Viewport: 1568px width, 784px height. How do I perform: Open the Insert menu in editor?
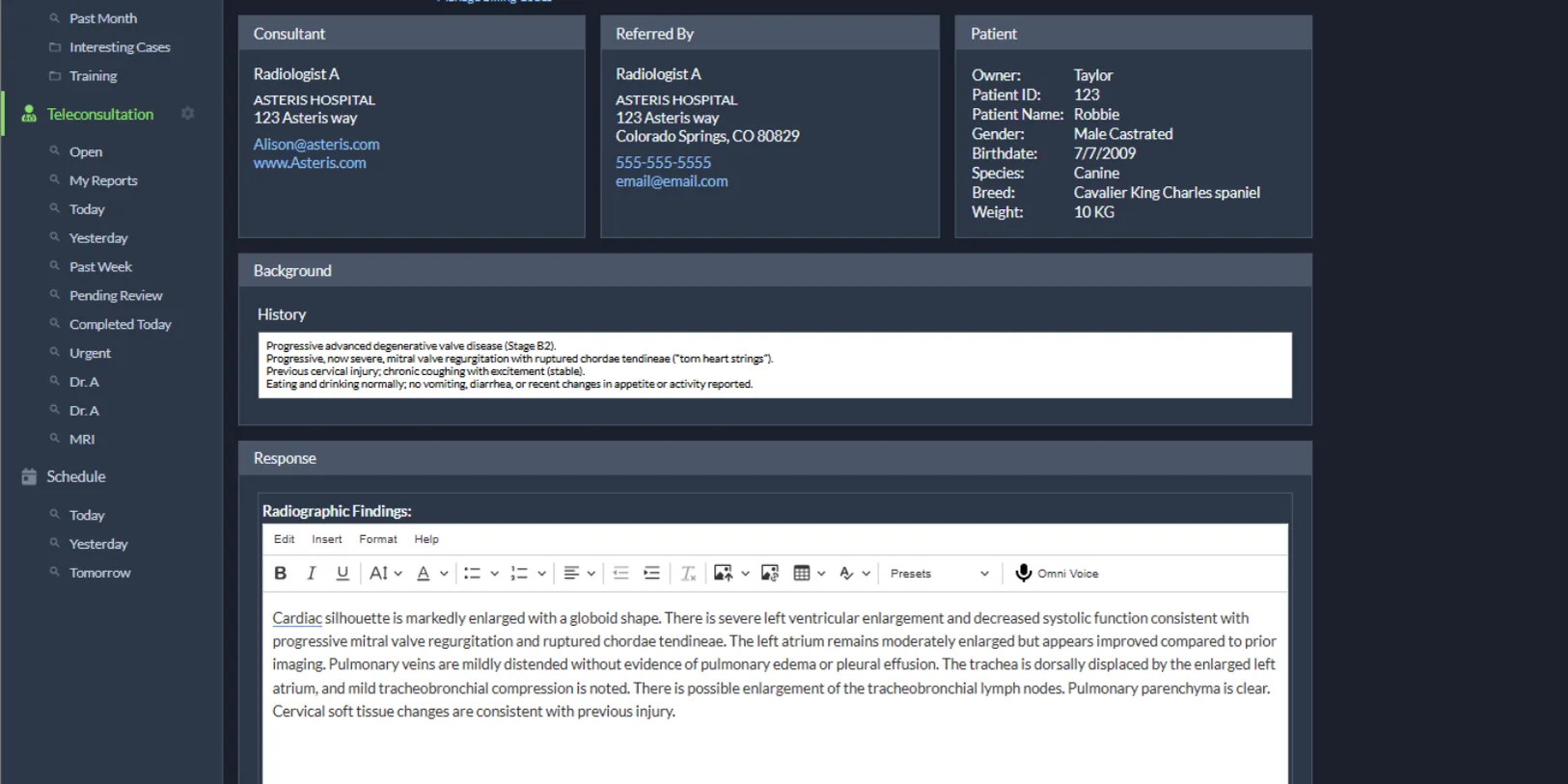(326, 539)
